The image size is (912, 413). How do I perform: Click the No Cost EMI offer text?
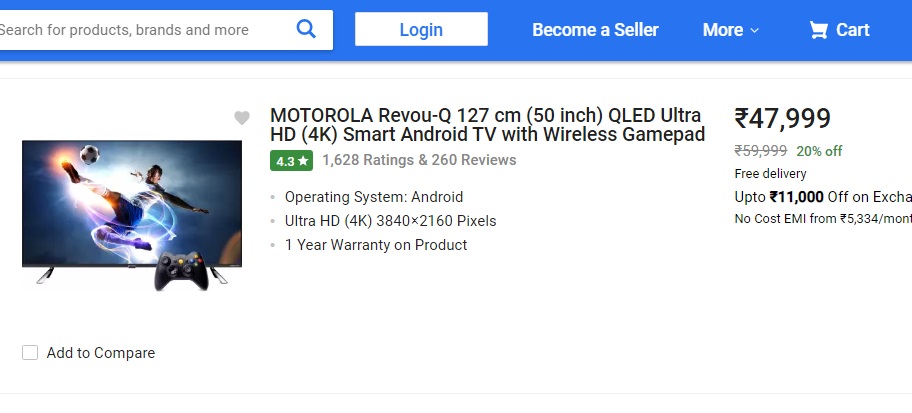click(x=822, y=219)
